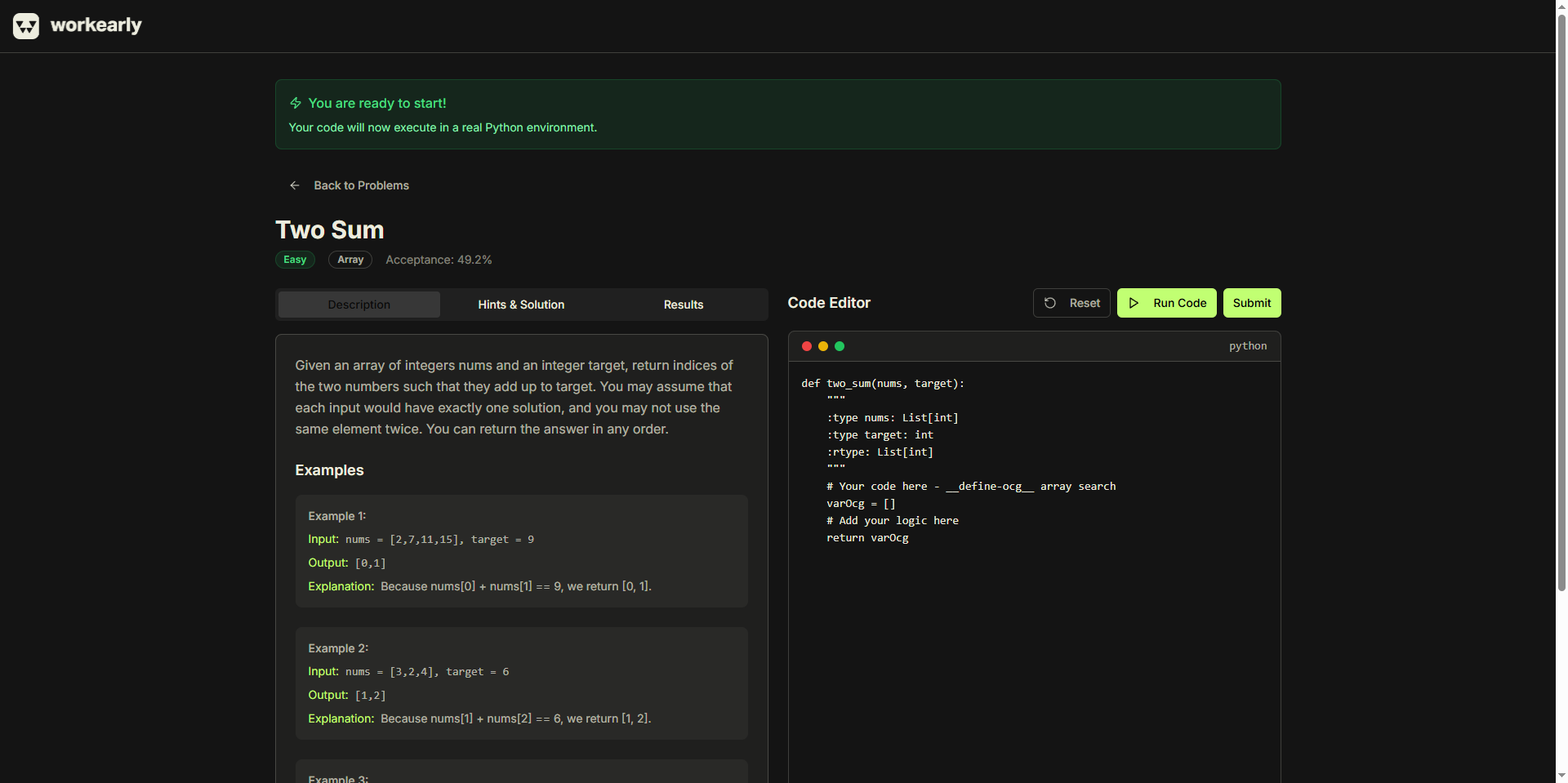Click the red dot in editor header

click(x=807, y=346)
